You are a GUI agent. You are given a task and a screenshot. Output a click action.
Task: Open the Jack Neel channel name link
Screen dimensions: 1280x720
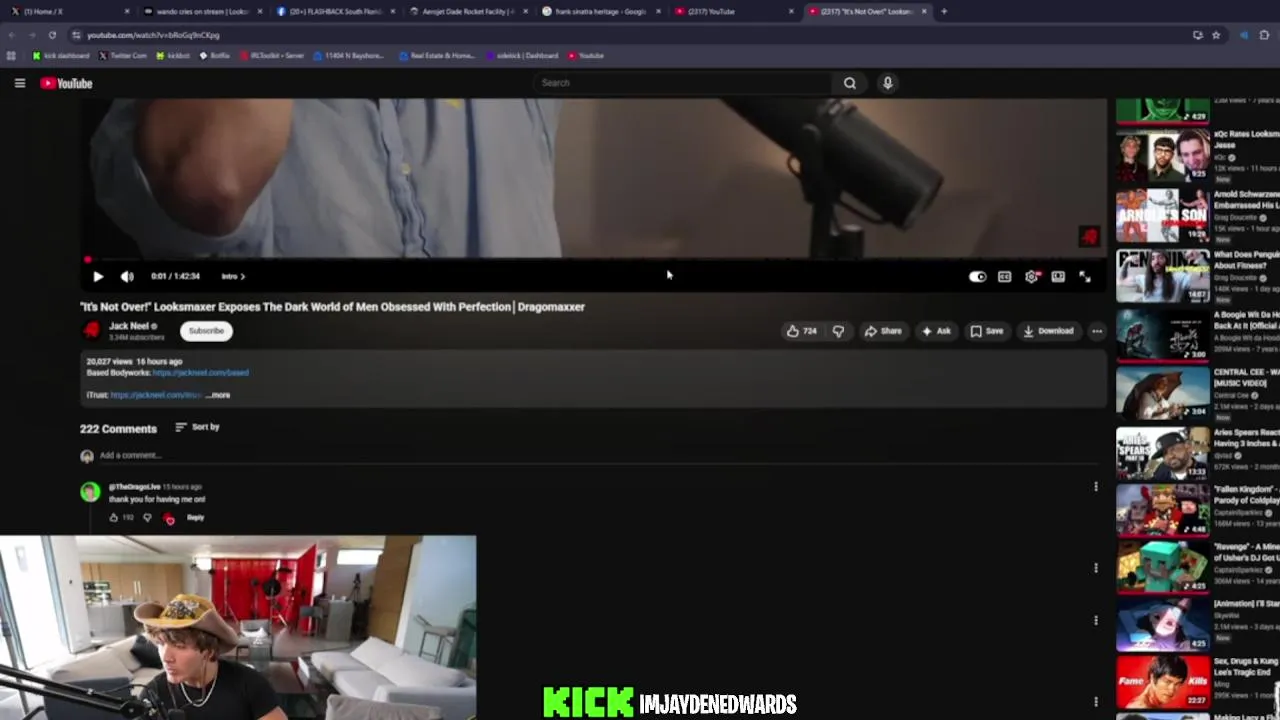(129, 326)
